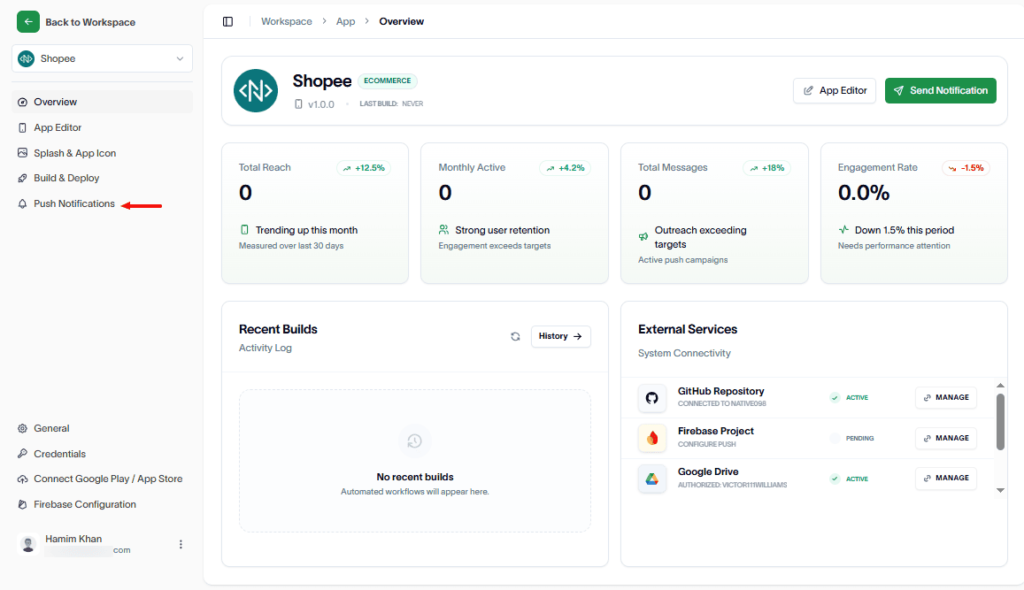Screen dimensions: 1024x590
Task: Open build History
Action: tap(560, 336)
